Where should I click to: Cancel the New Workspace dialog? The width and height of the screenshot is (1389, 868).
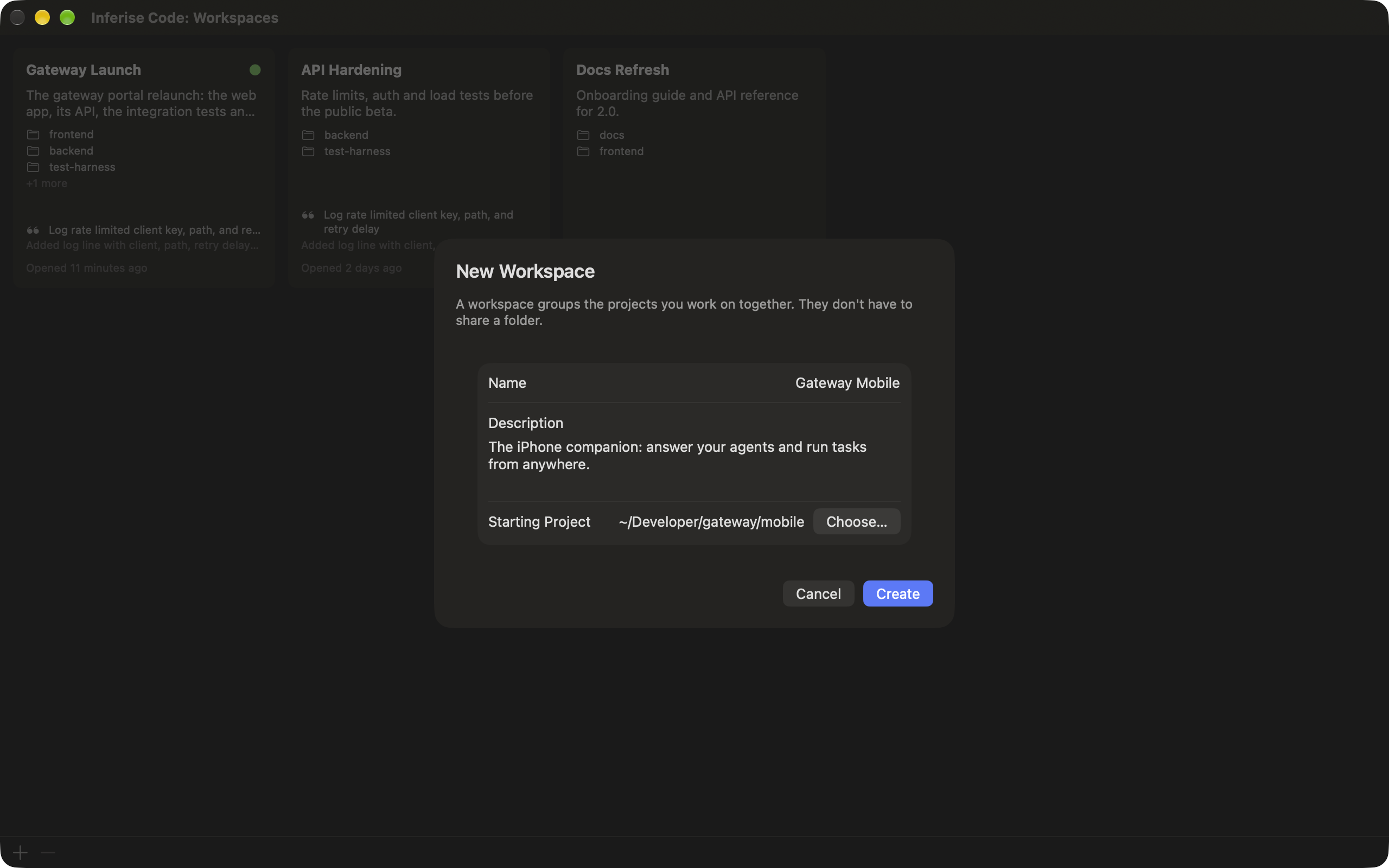tap(818, 593)
